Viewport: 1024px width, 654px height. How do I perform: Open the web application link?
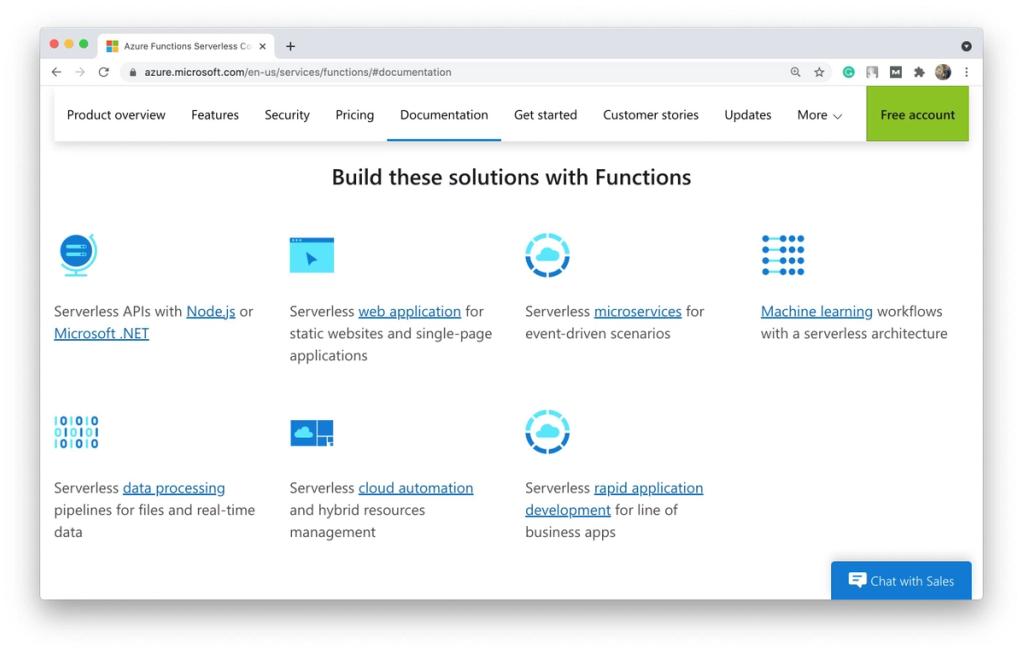(409, 312)
